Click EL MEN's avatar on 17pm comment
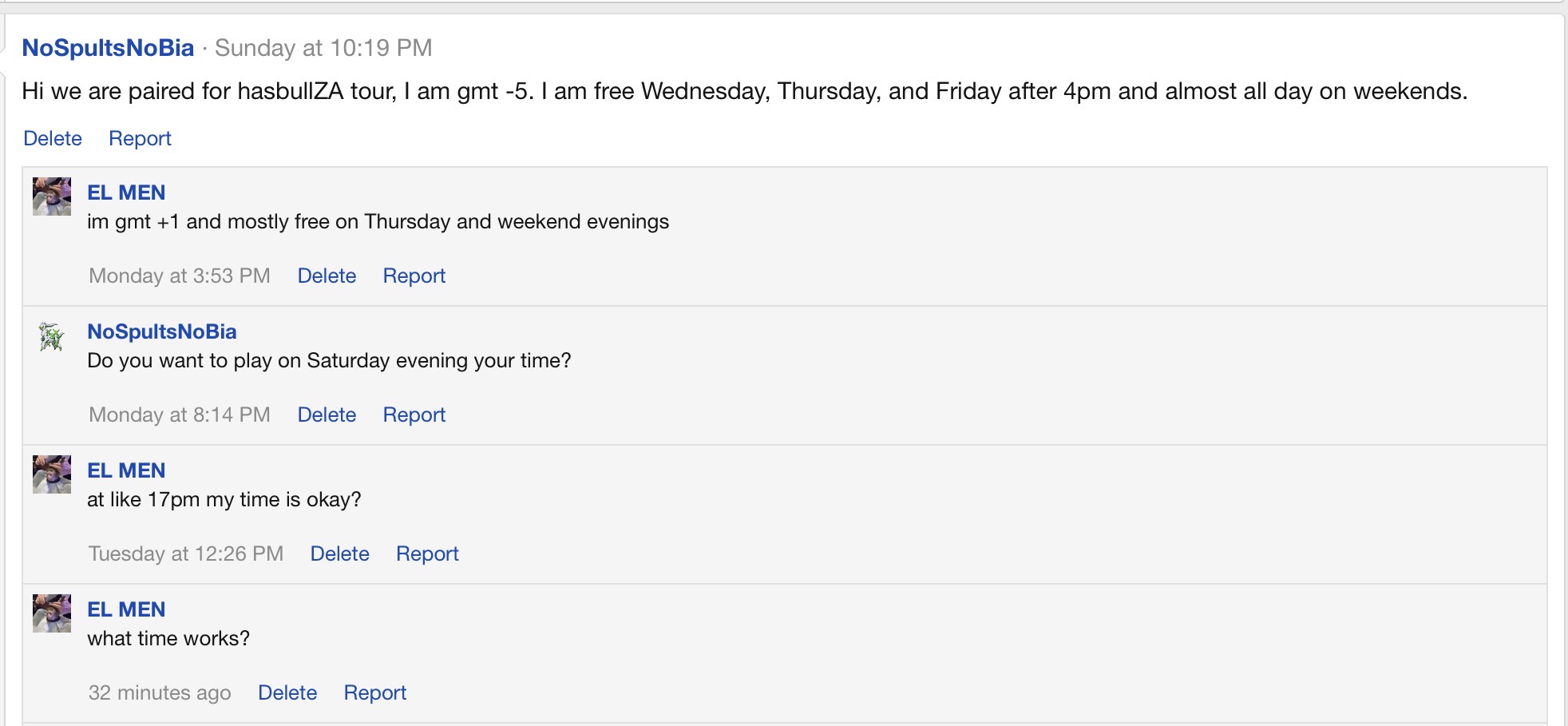This screenshot has width=1568, height=726. (x=52, y=474)
